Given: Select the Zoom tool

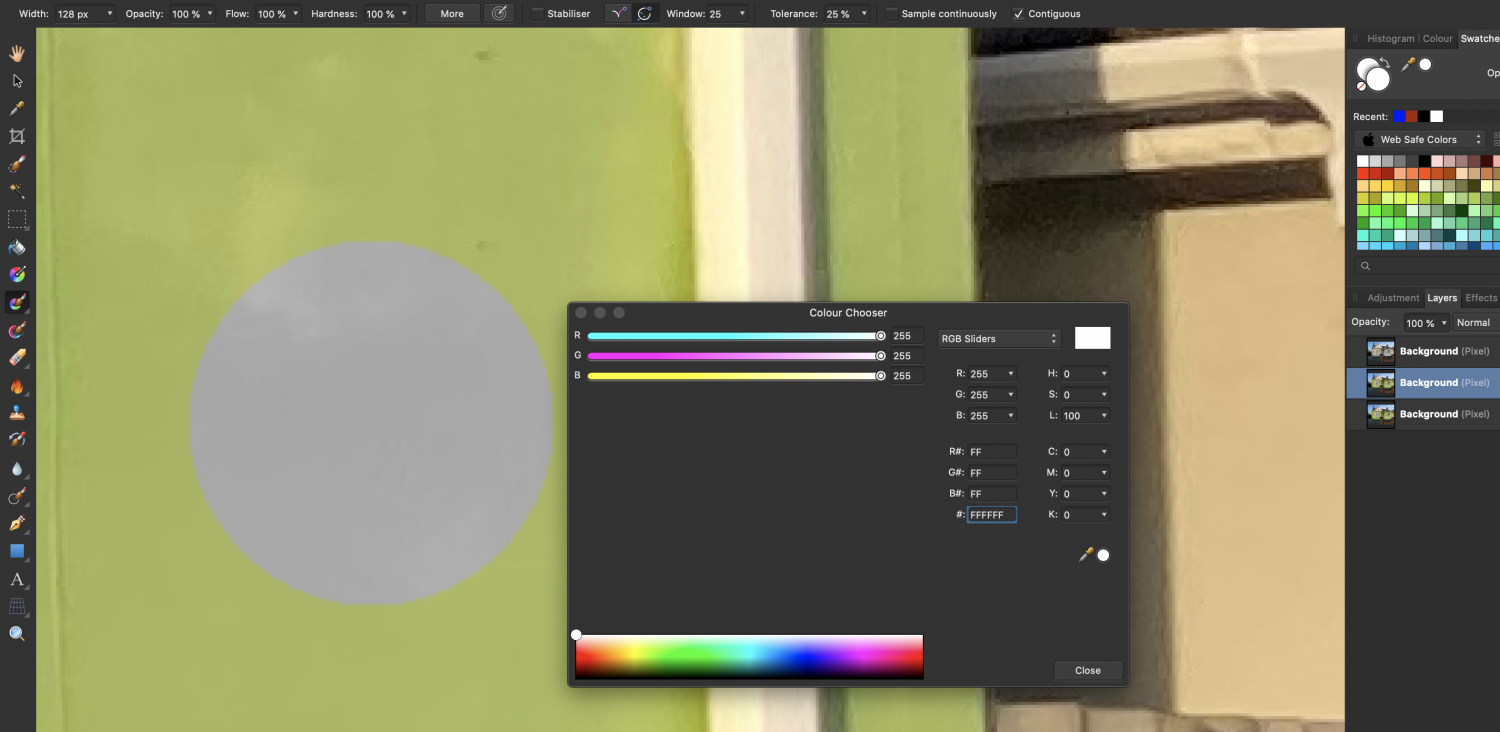Looking at the screenshot, I should pyautogui.click(x=16, y=633).
